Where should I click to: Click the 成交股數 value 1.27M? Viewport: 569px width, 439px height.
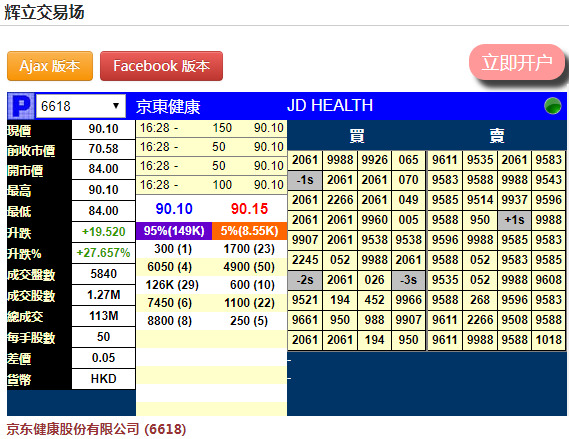pyautogui.click(x=103, y=295)
